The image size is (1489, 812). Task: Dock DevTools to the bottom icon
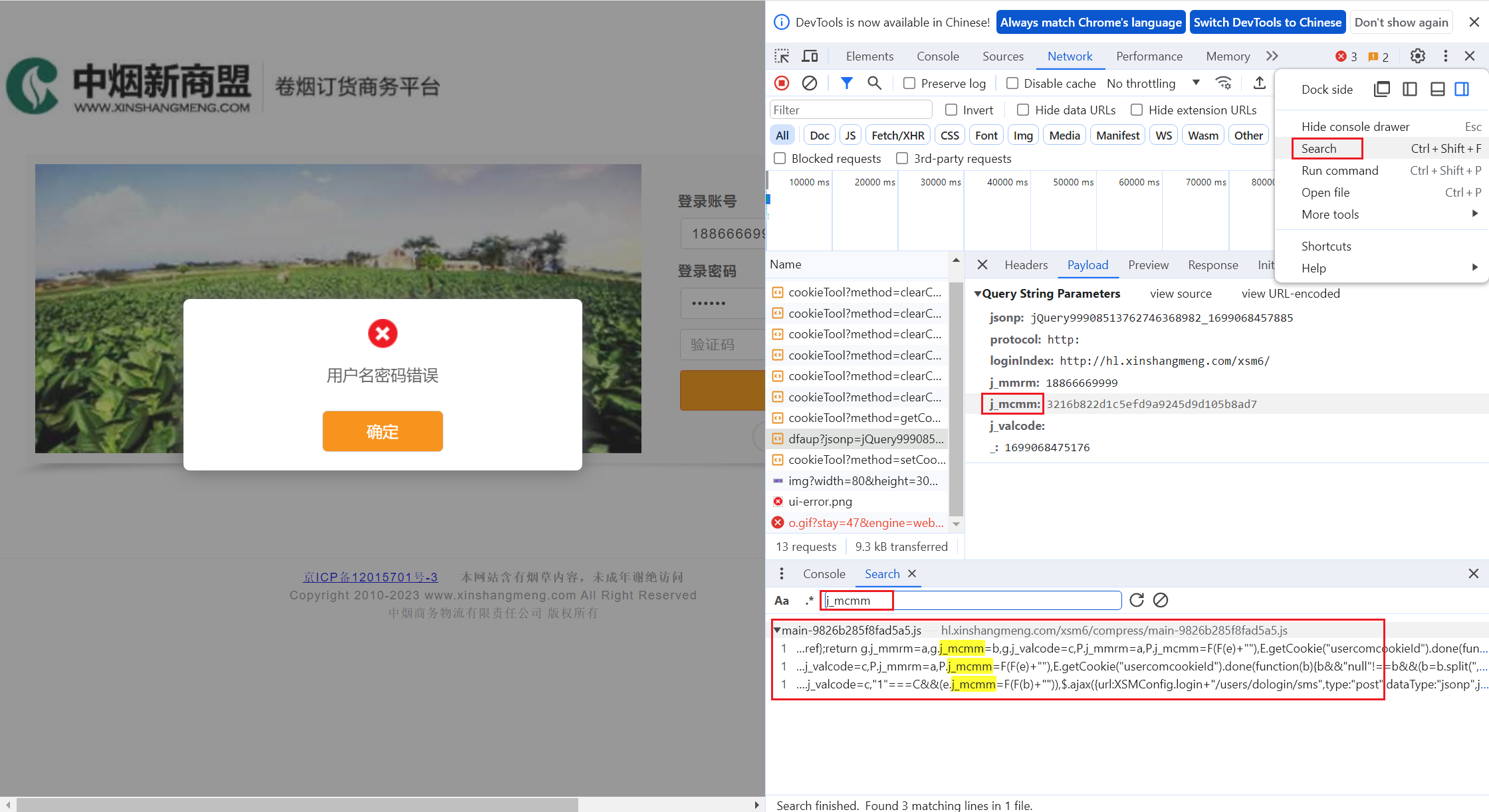pyautogui.click(x=1437, y=89)
